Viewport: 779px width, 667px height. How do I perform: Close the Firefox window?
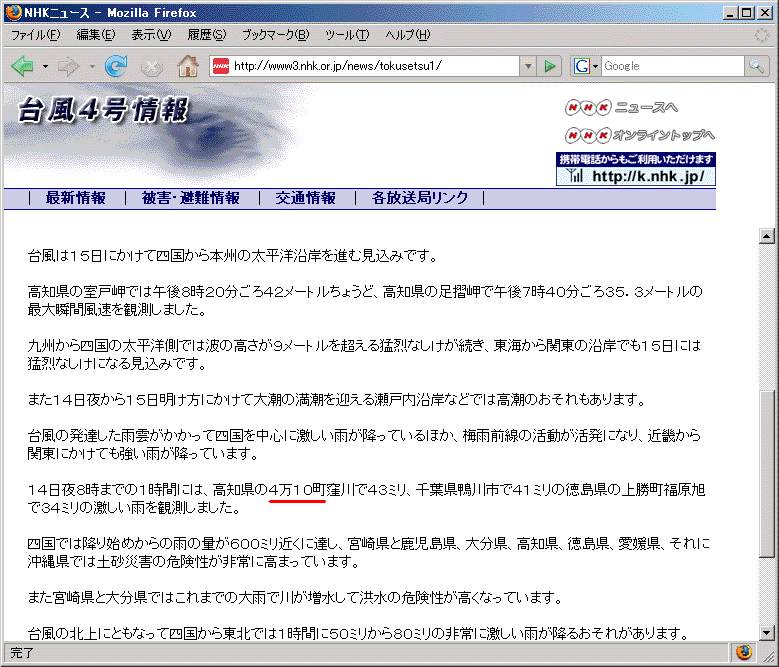coord(765,12)
